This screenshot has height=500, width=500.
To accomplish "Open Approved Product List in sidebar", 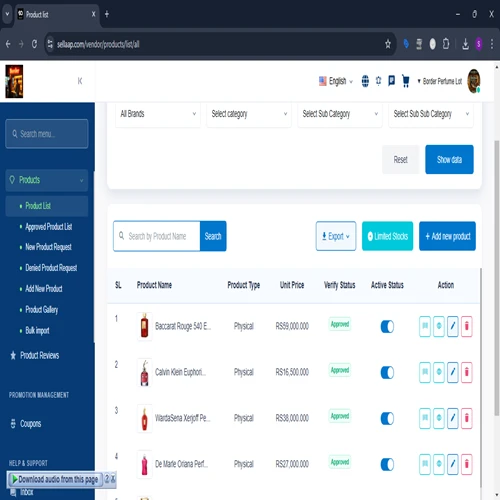I will [49, 227].
